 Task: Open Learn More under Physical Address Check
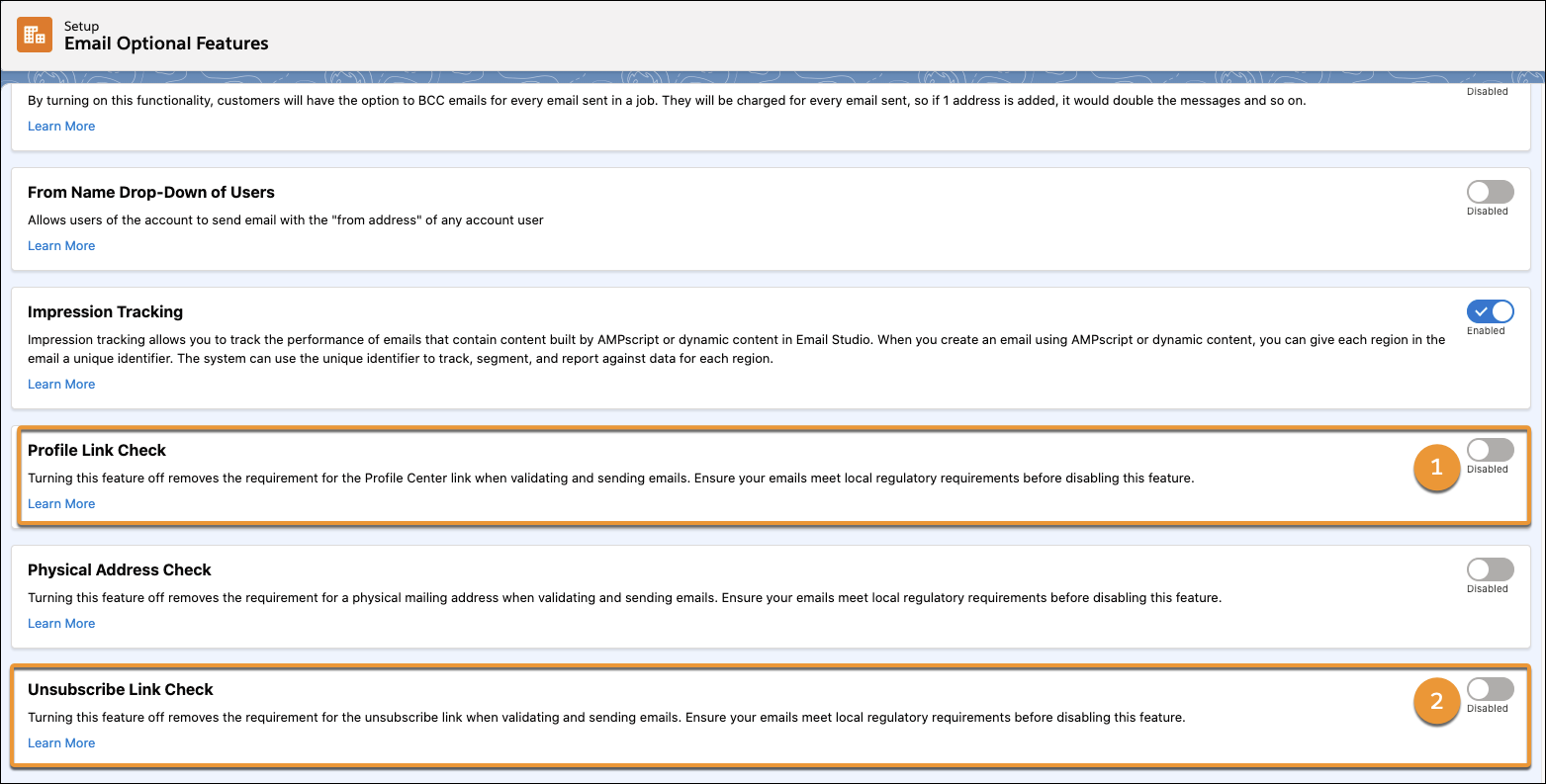point(60,623)
